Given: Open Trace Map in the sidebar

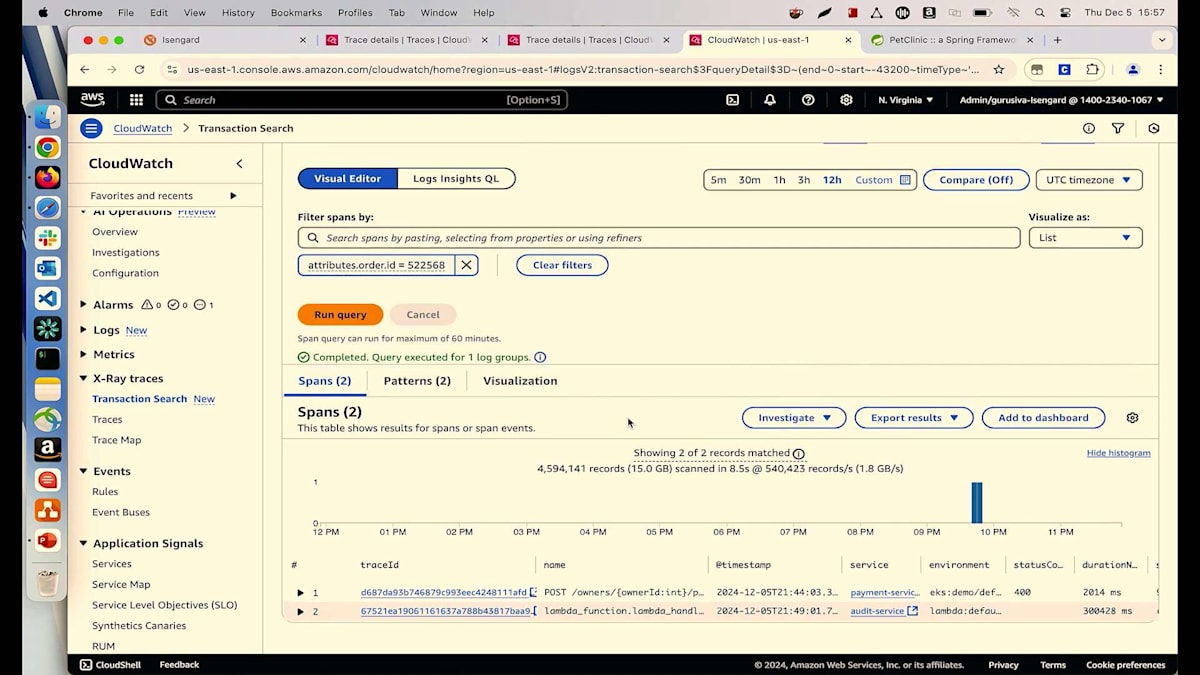Looking at the screenshot, I should (117, 440).
